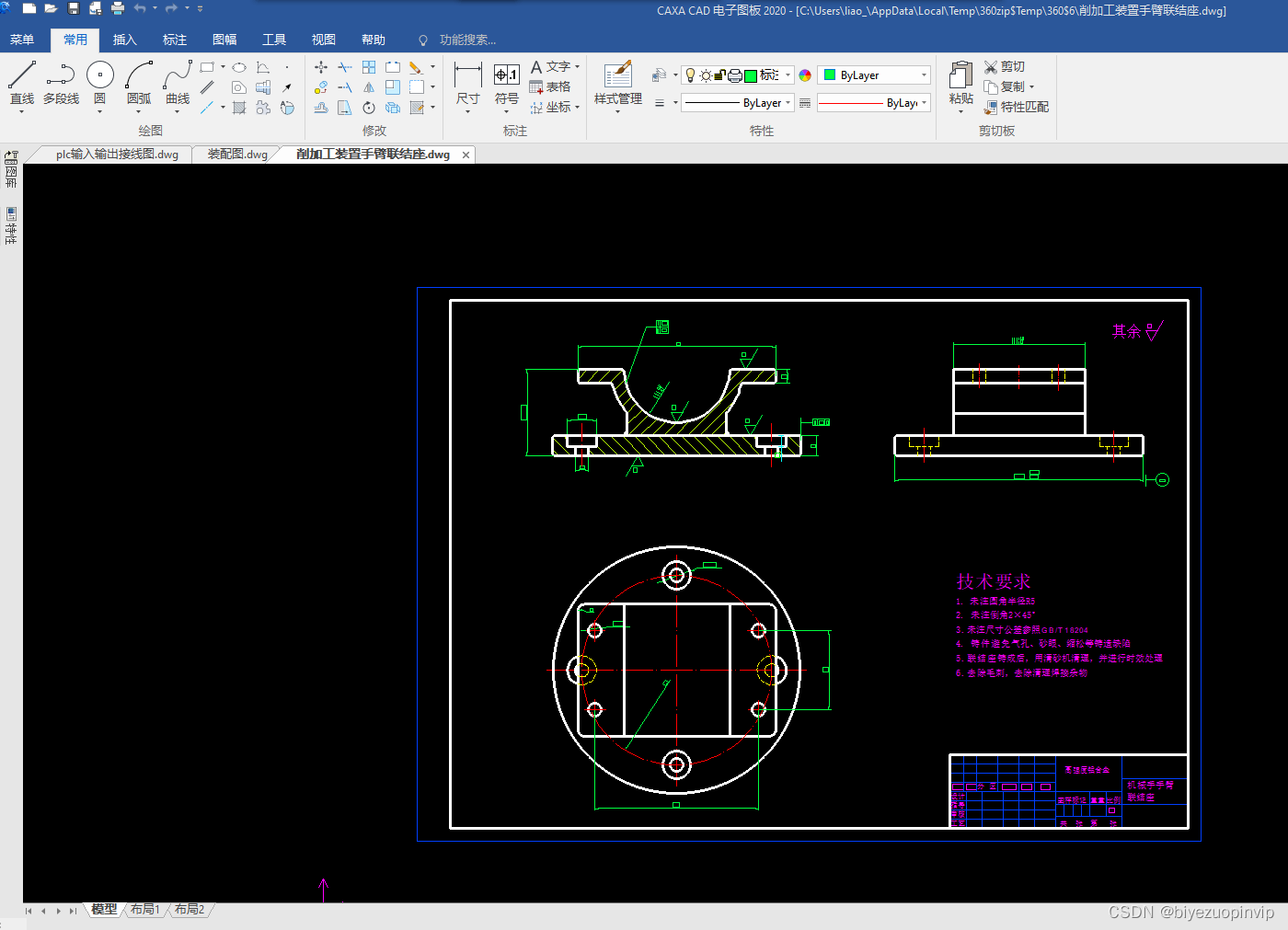Viewport: 1288px width, 930px height.
Task: Pick the rectangle drawing tool
Action: (x=207, y=67)
